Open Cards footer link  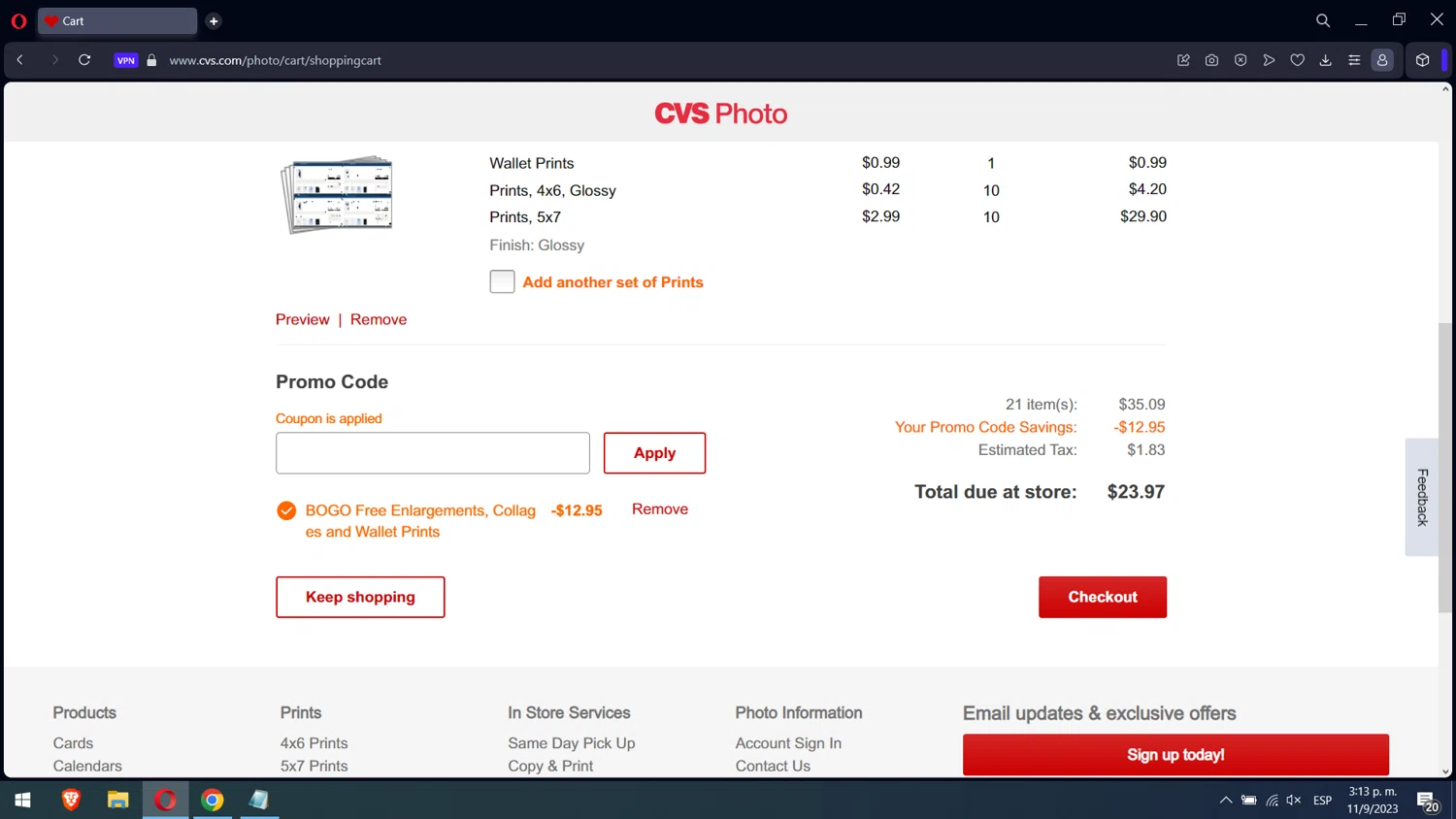[x=73, y=743]
